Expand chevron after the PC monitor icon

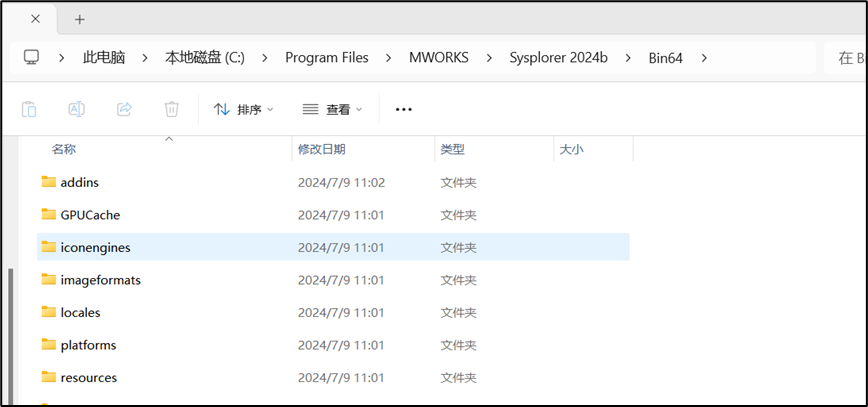[61, 58]
